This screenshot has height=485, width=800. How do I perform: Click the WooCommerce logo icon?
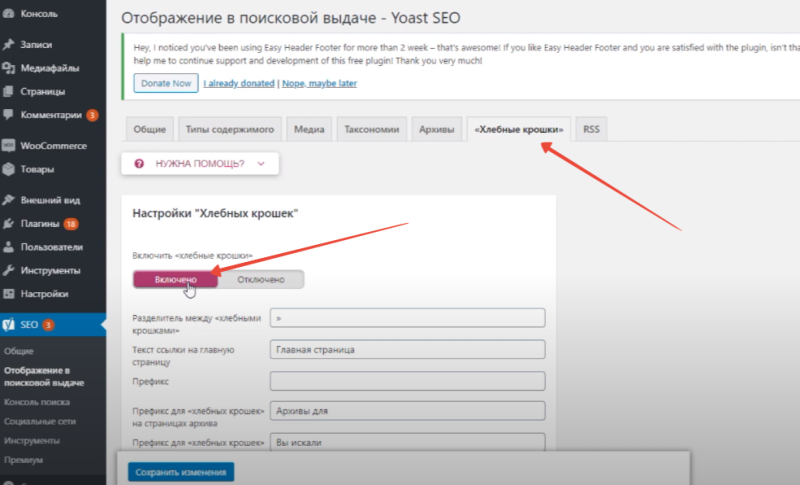click(8, 146)
